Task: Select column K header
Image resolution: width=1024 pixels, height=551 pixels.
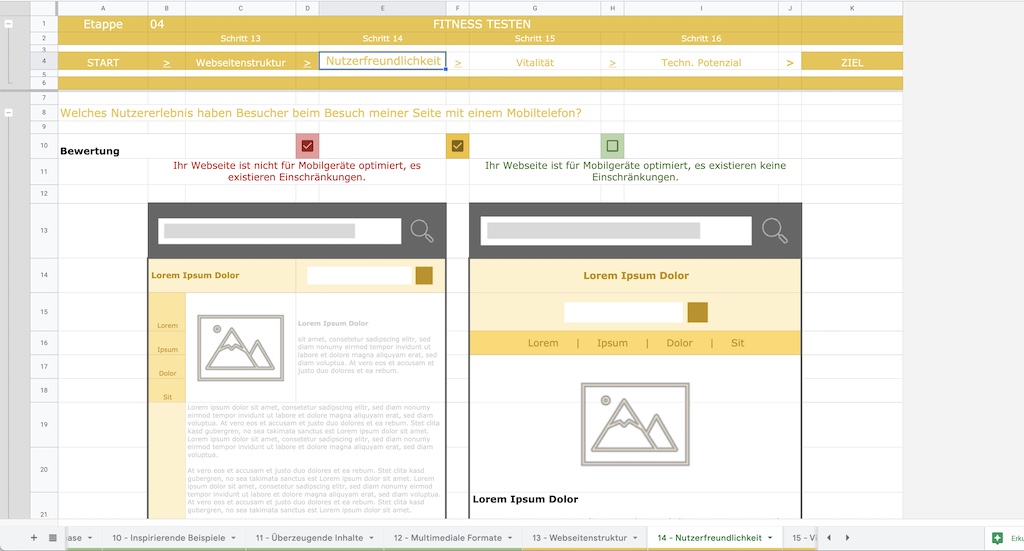Action: pos(852,8)
